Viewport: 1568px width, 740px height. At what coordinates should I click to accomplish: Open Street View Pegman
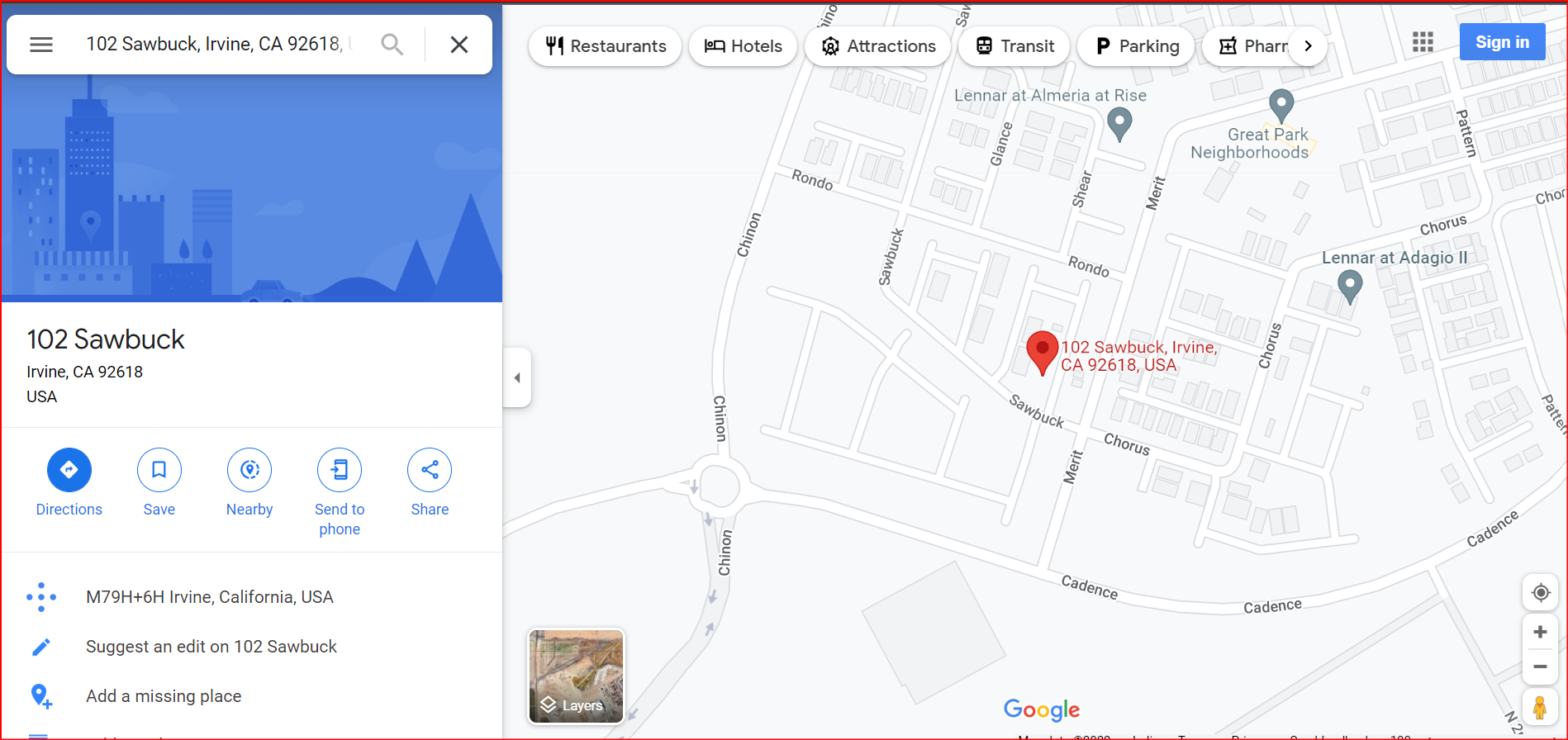coord(1540,708)
